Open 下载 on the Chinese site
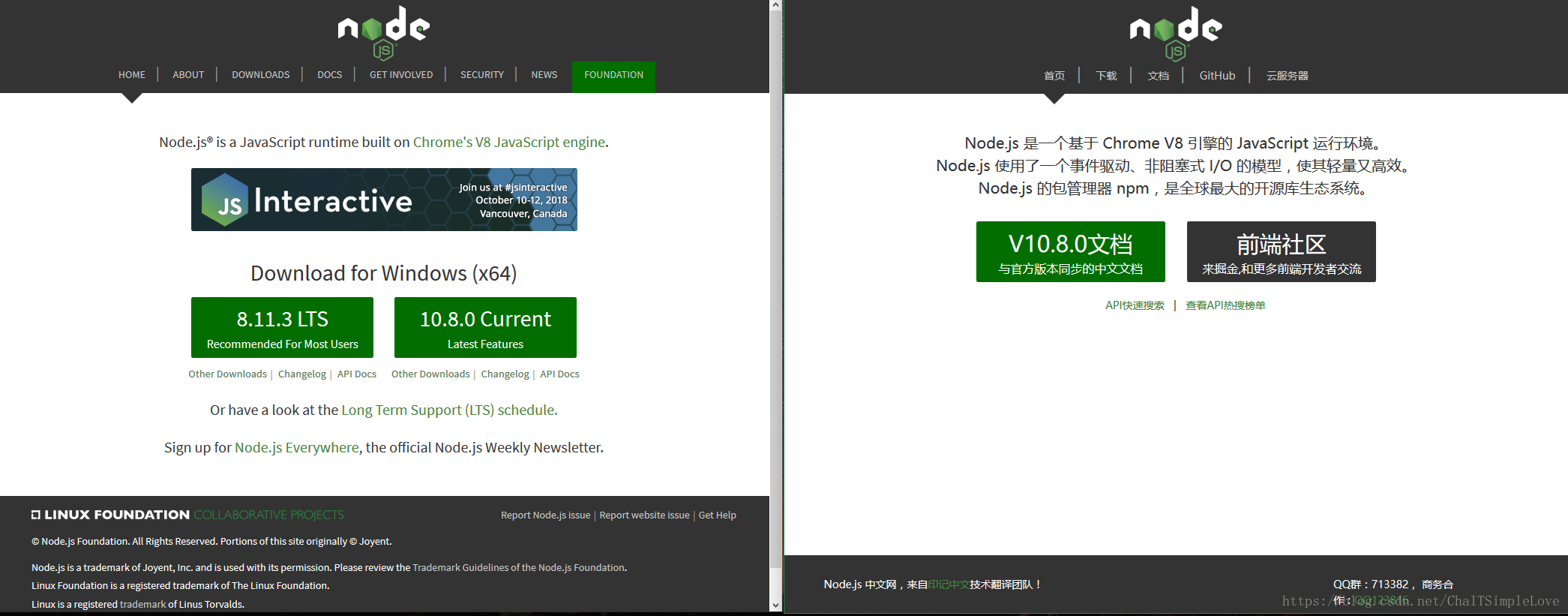 click(x=1106, y=76)
